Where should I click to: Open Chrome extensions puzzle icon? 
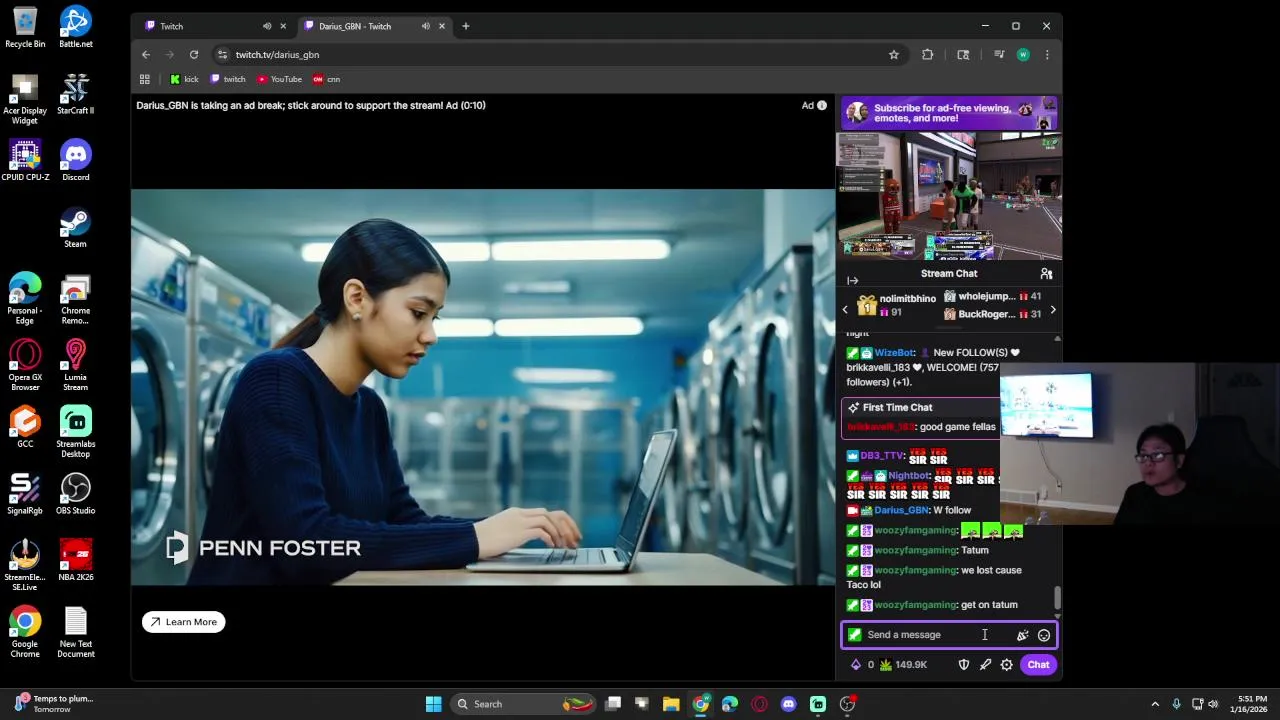coord(928,55)
